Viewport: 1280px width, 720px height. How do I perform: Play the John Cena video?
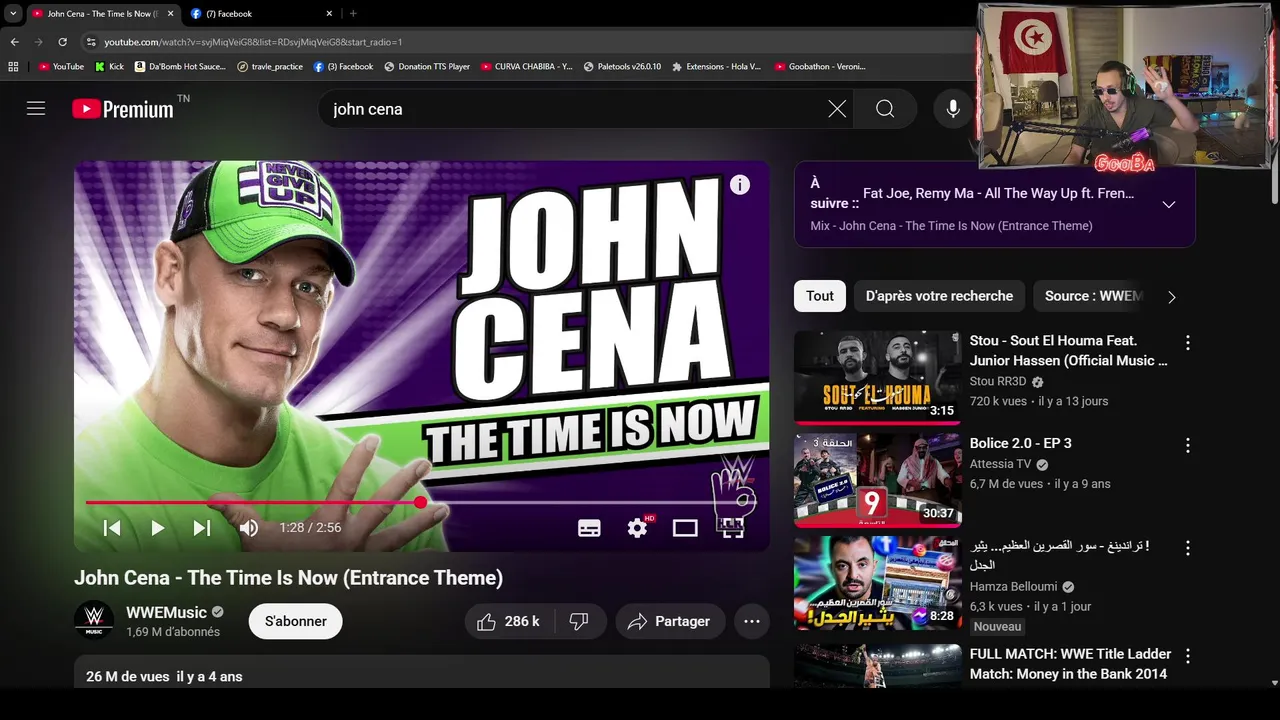click(x=157, y=528)
